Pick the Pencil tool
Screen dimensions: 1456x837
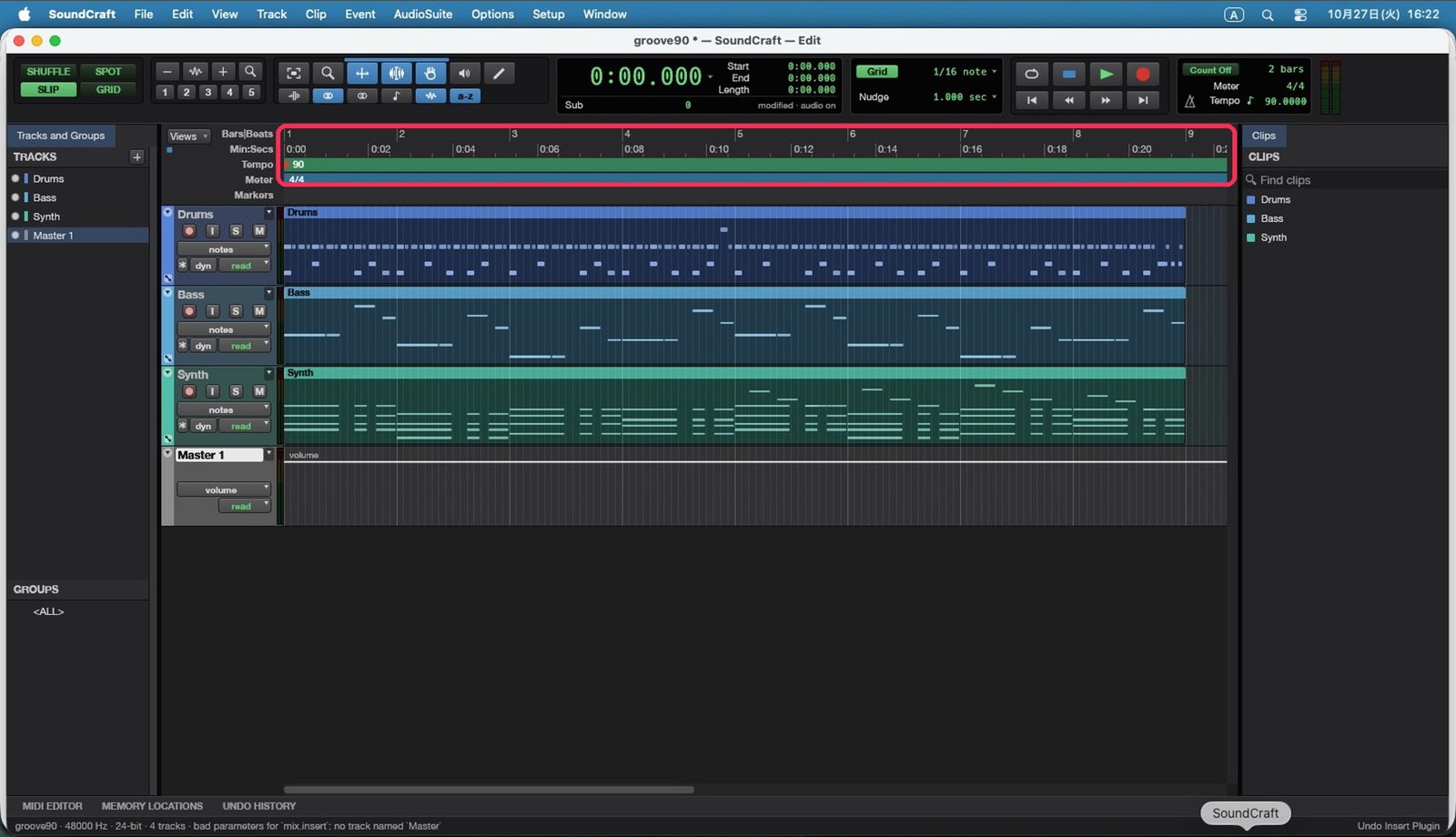[499, 74]
